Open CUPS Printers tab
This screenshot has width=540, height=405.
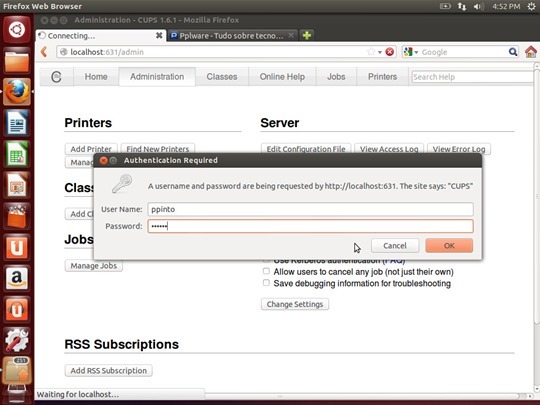point(383,76)
